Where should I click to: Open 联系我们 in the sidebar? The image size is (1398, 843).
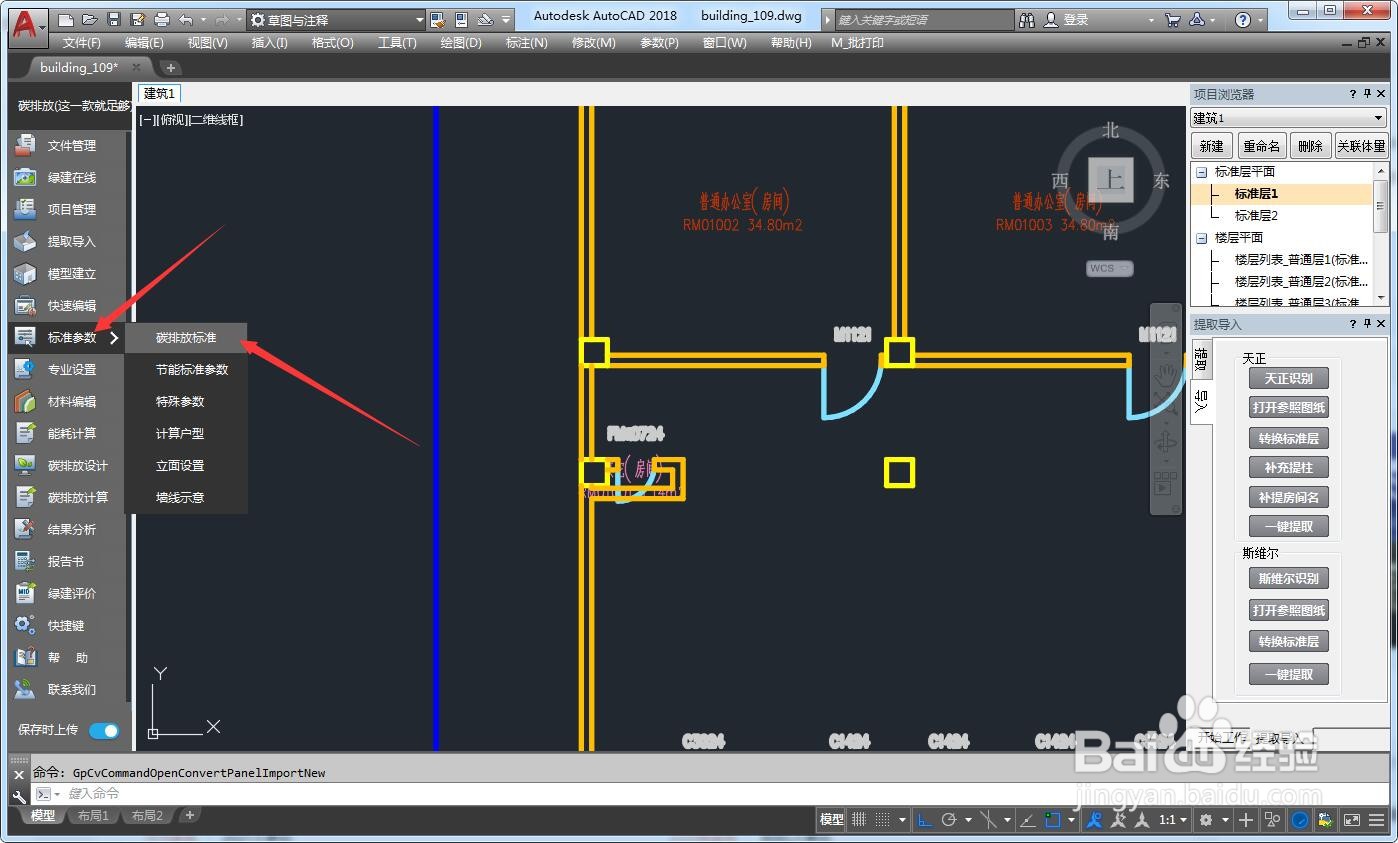[x=66, y=689]
